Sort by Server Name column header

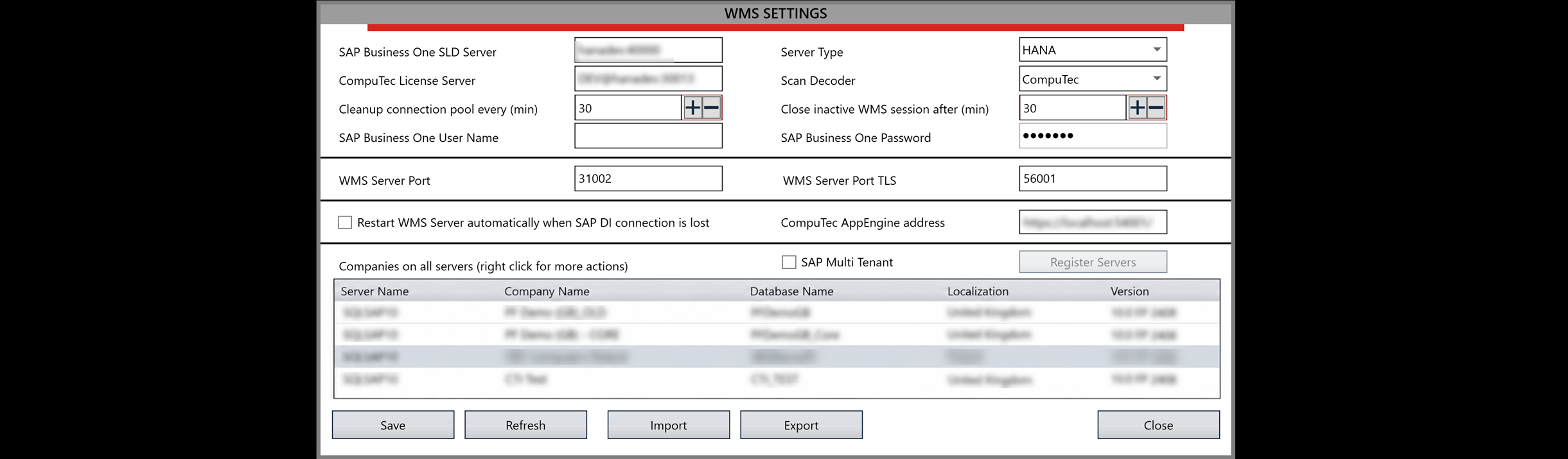pyautogui.click(x=374, y=291)
